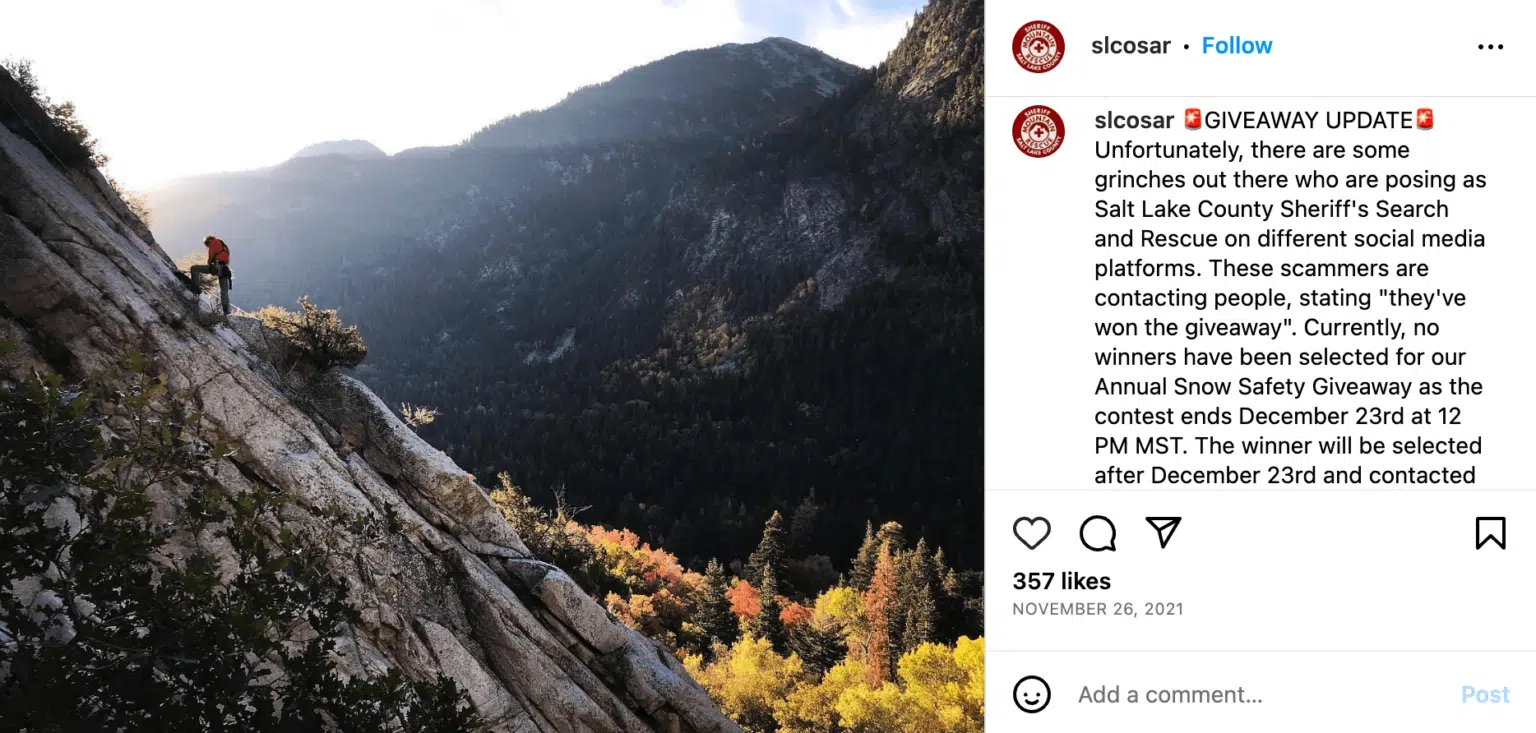The width and height of the screenshot is (1536, 733).
Task: Open the three-dot more options menu
Action: [1490, 47]
